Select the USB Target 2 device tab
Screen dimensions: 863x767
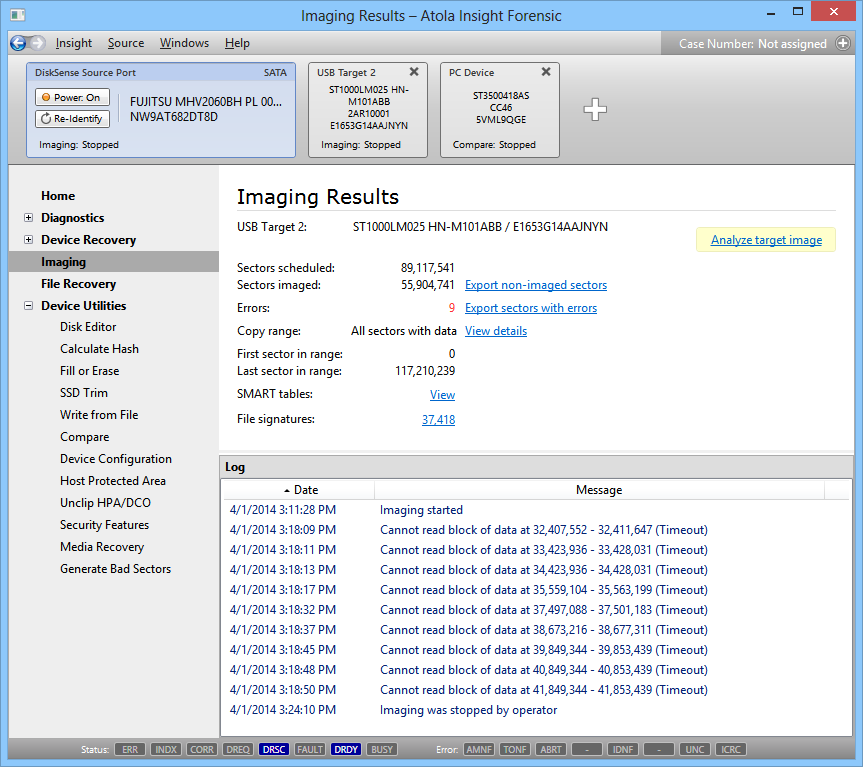click(x=368, y=110)
